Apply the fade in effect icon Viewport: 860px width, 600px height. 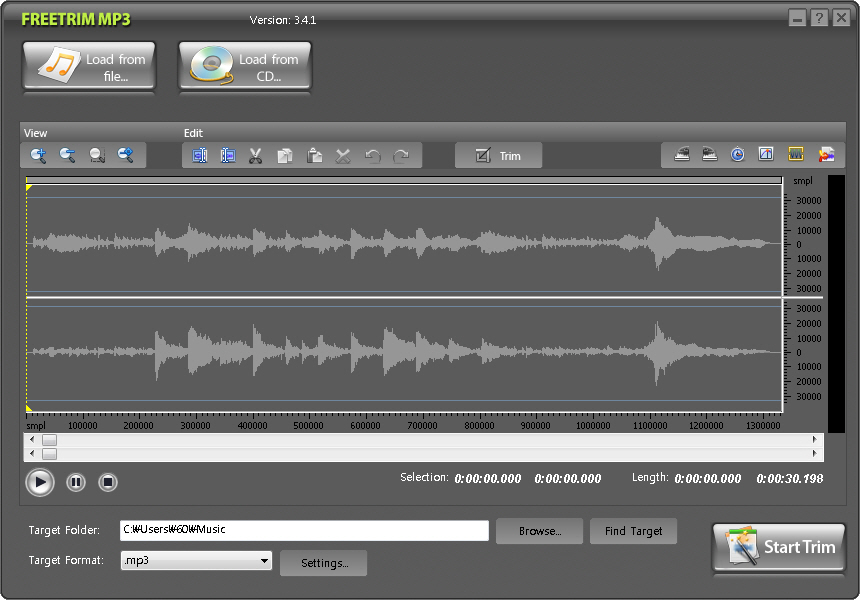coord(682,155)
